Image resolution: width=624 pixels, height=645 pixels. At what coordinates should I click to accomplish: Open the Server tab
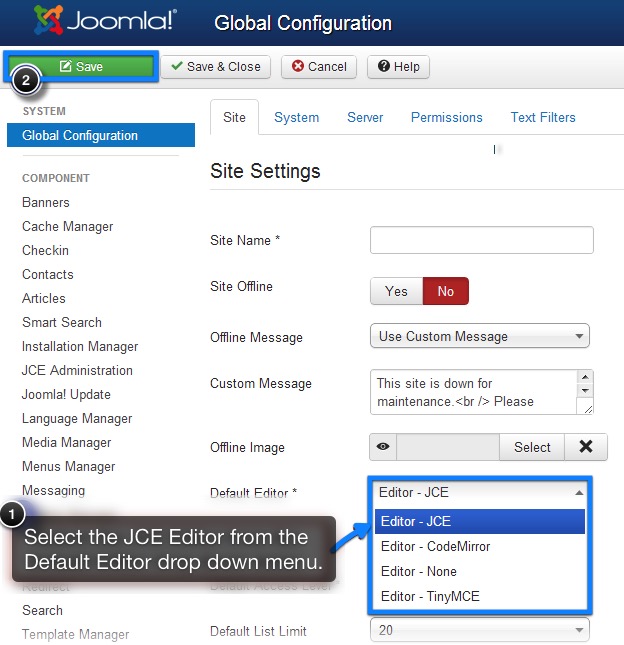365,117
